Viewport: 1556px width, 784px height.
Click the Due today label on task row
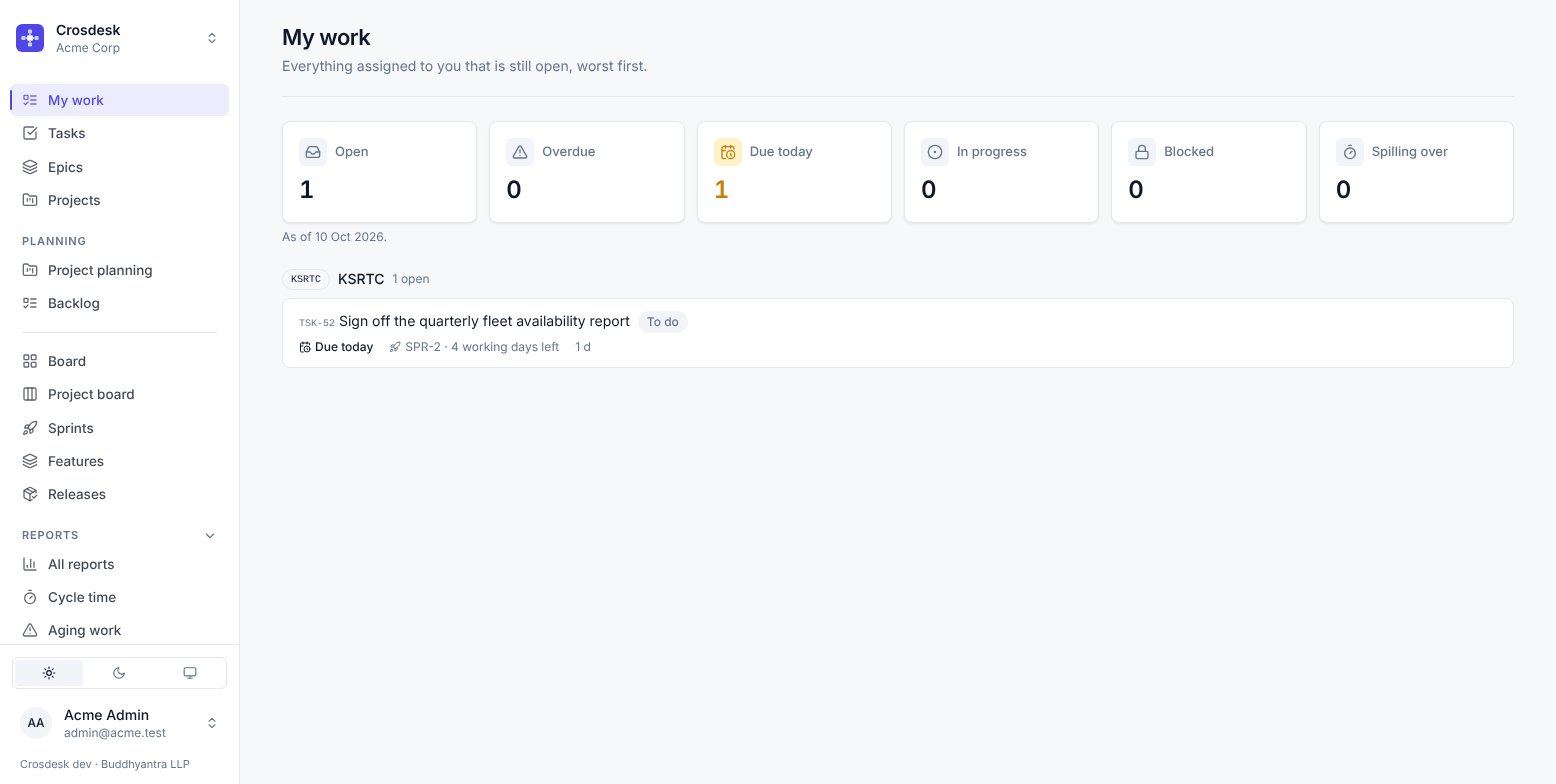[336, 347]
